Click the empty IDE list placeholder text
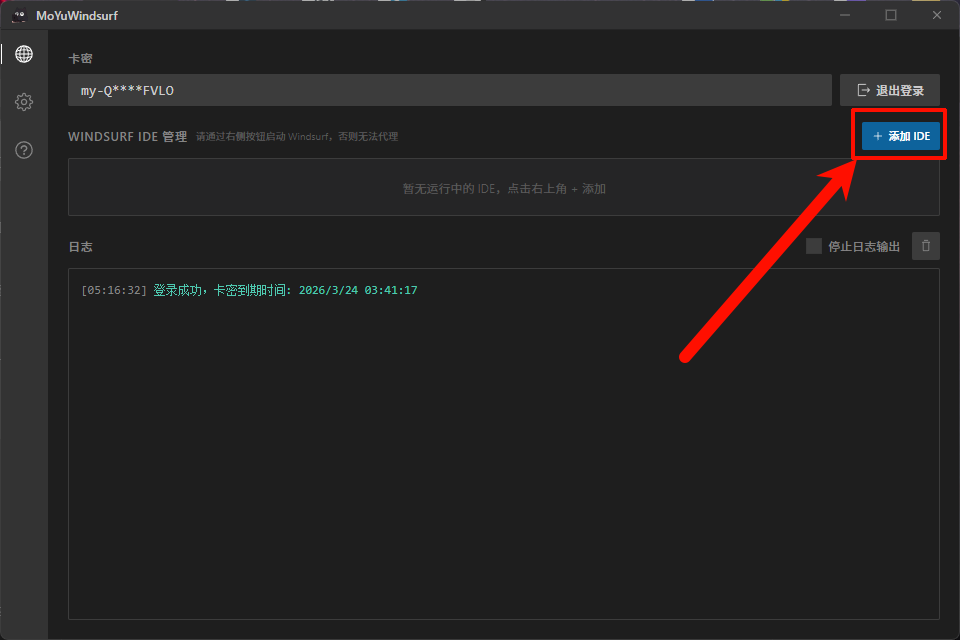The height and width of the screenshot is (640, 960). click(504, 188)
